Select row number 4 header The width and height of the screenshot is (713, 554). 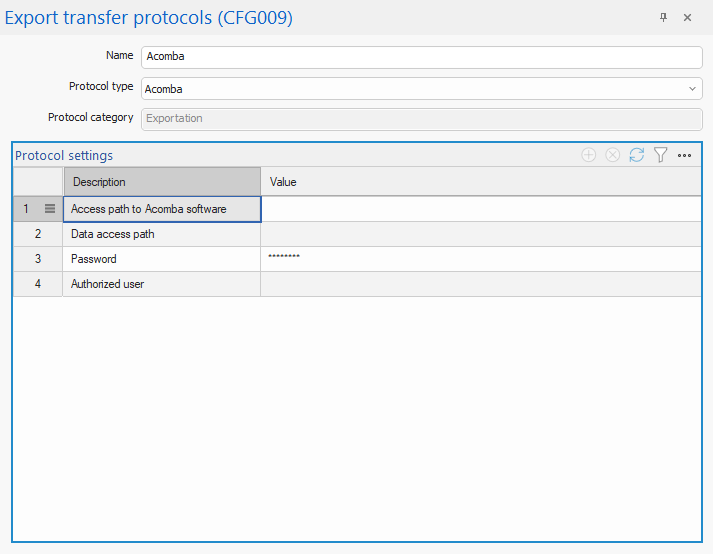(x=38, y=284)
